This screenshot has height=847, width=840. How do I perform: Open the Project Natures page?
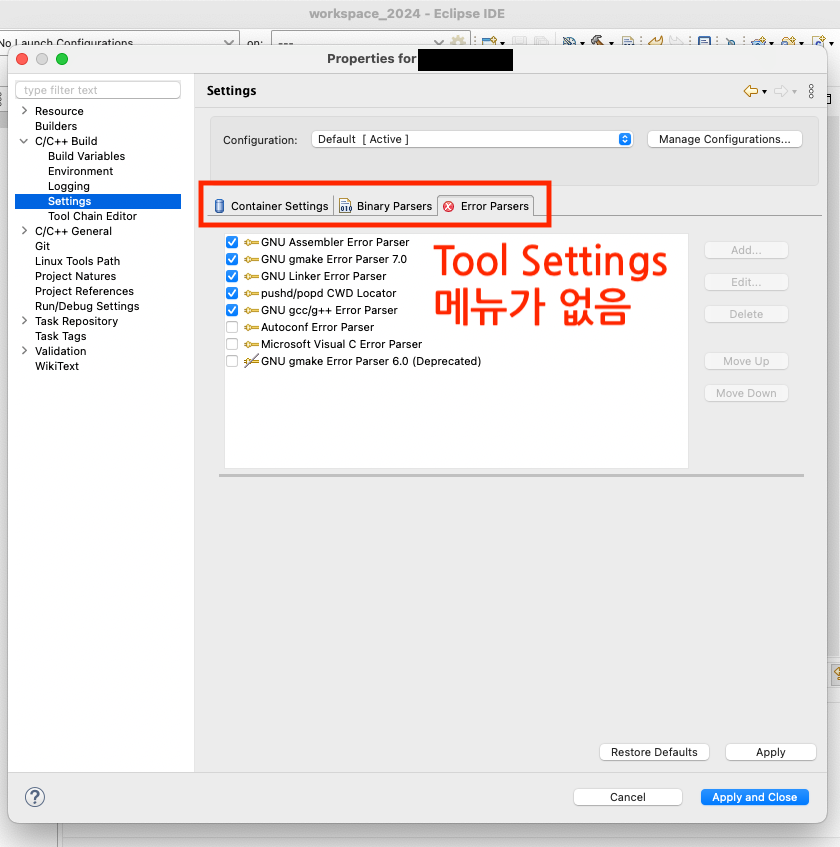coord(76,276)
